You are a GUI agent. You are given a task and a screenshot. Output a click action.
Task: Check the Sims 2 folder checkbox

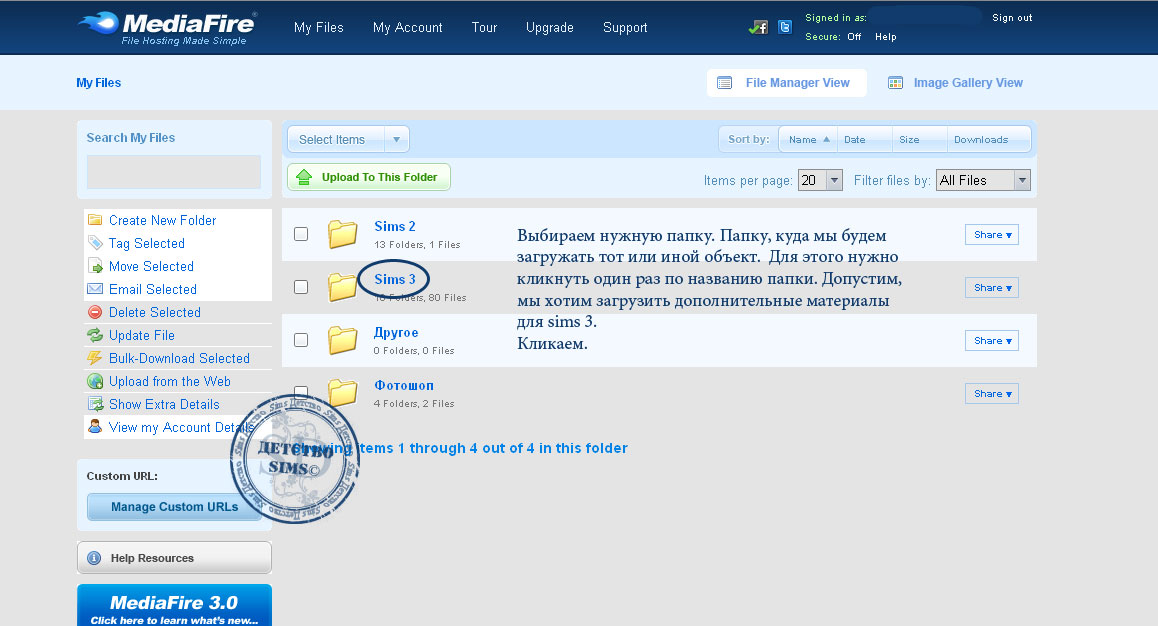tap(301, 234)
